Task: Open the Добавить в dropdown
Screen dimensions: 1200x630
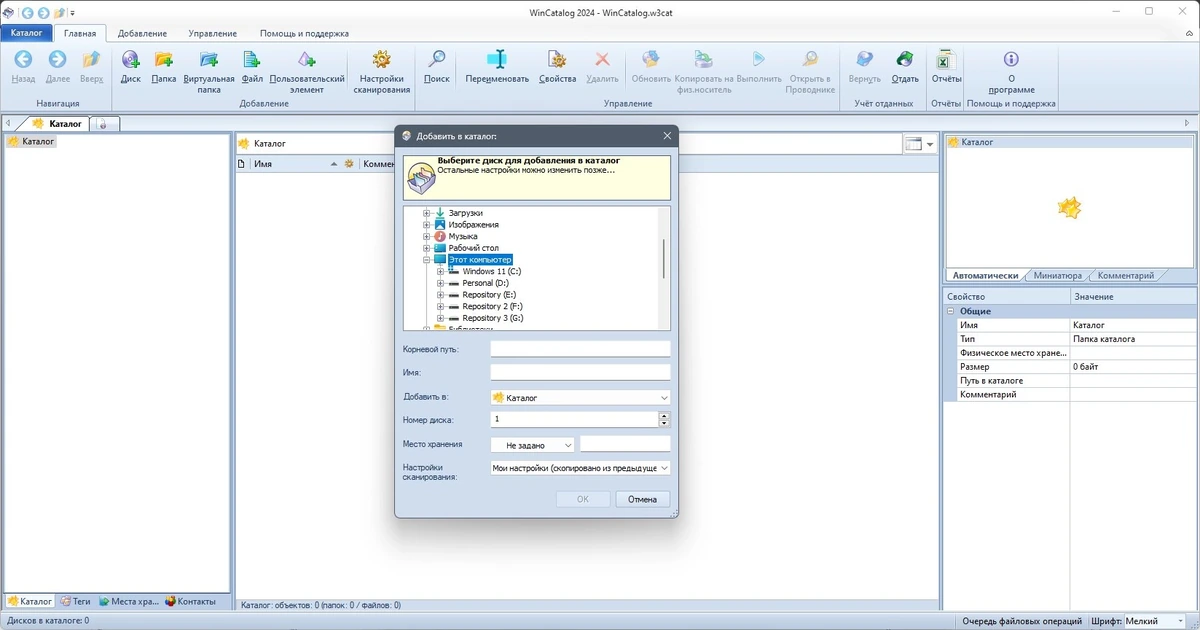Action: click(x=580, y=398)
